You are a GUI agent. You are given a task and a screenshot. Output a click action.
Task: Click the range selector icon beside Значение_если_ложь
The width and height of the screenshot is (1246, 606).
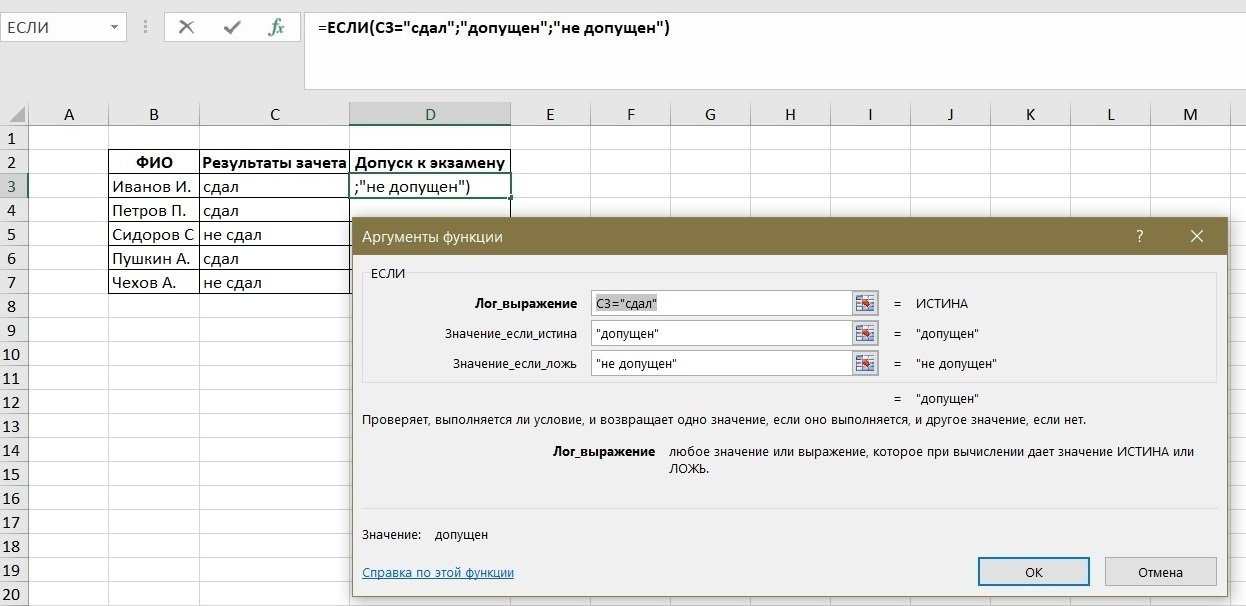[866, 363]
